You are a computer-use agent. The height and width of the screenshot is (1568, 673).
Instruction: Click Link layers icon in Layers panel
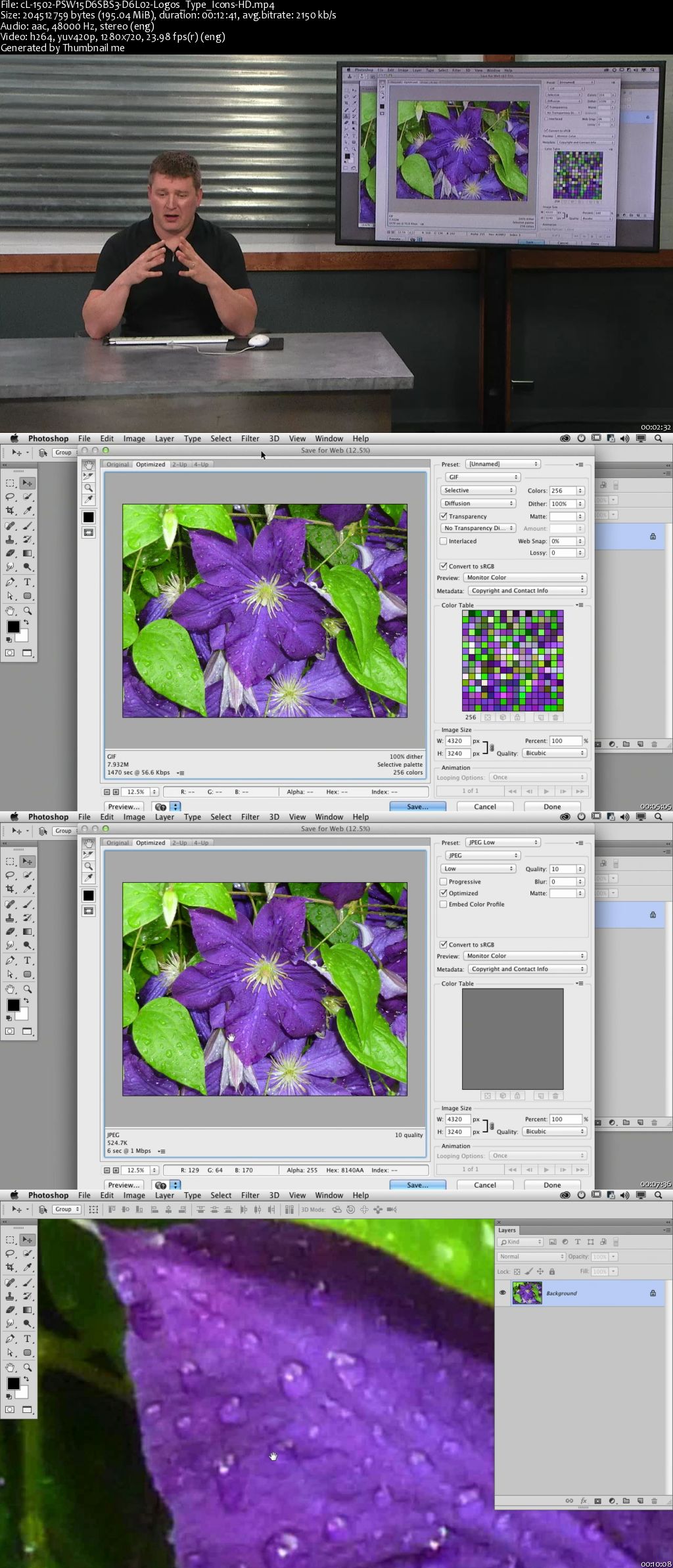(570, 1501)
